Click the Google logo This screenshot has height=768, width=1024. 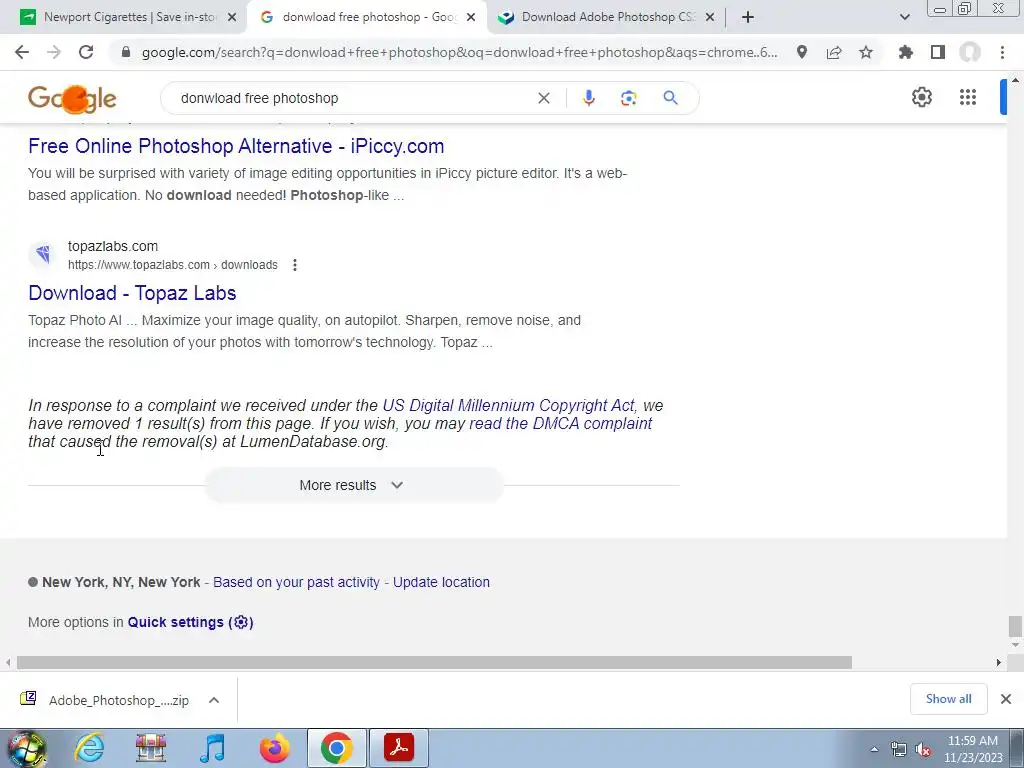click(72, 99)
